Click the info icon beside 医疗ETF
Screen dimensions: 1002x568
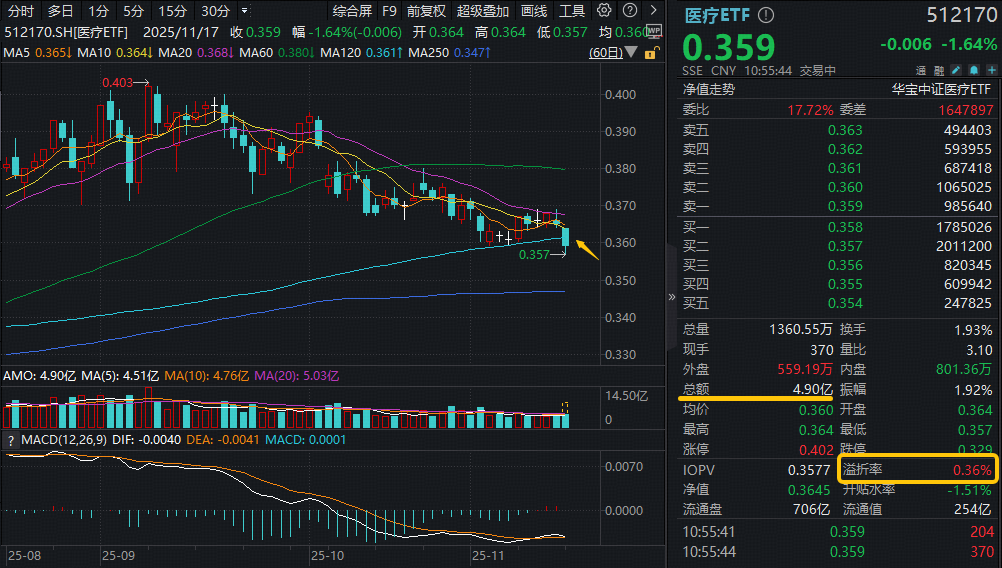tap(766, 15)
